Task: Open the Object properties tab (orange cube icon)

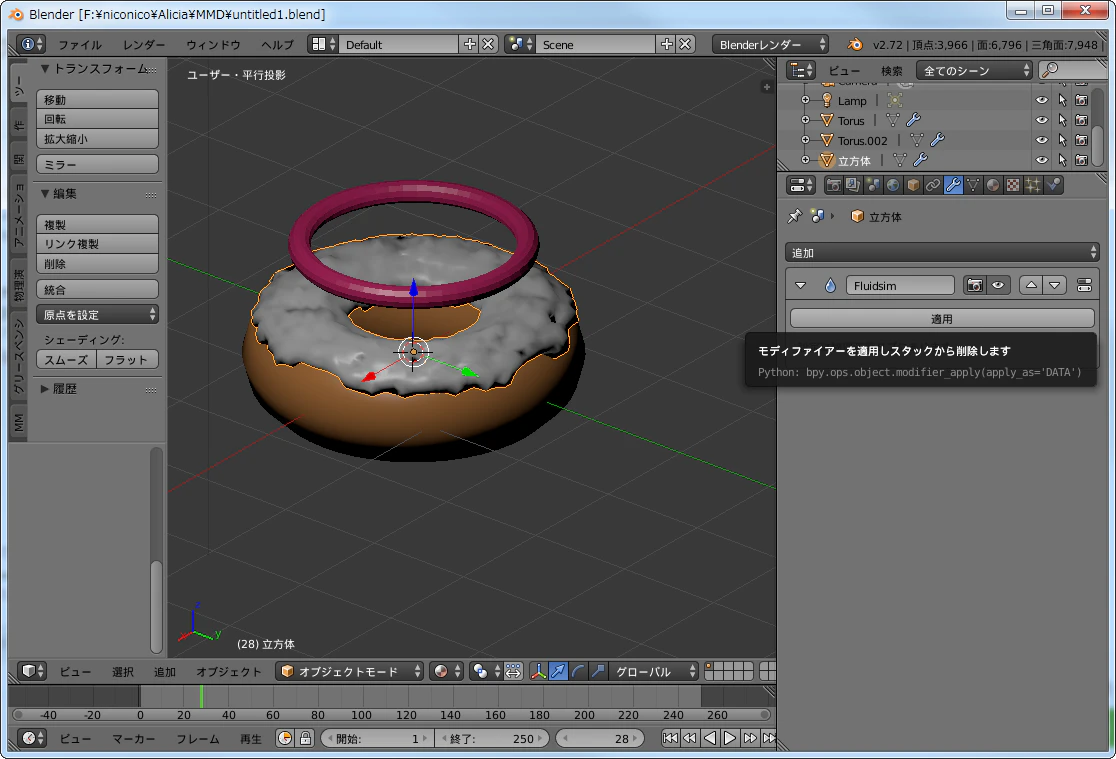Action: (913, 186)
